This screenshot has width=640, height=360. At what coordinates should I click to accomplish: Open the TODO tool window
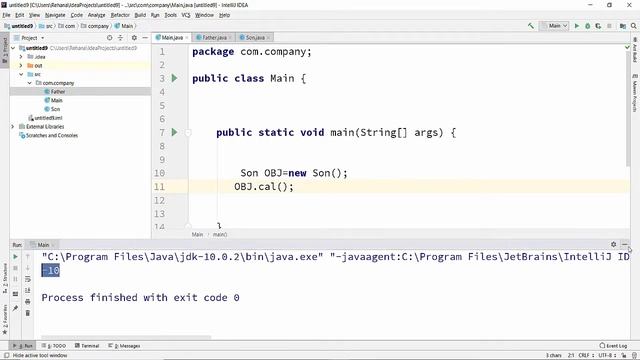point(54,346)
